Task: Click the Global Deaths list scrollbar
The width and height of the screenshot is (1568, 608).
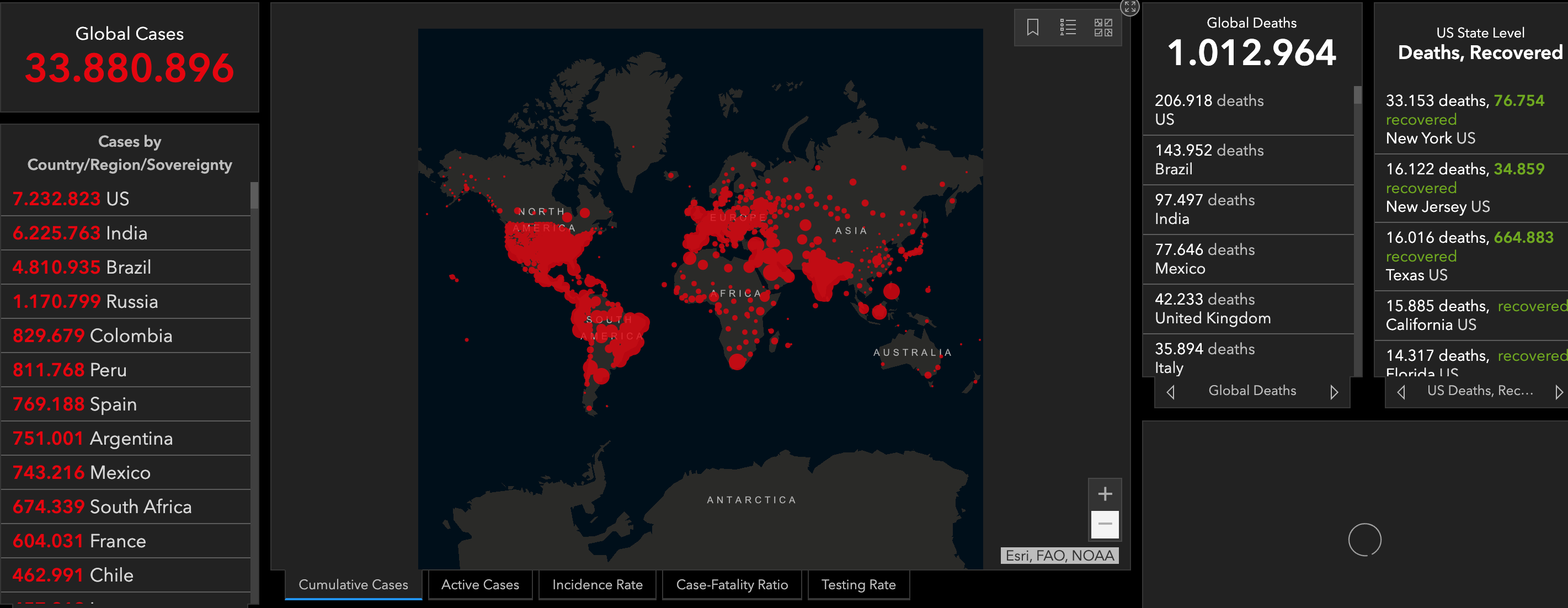Action: [1357, 96]
